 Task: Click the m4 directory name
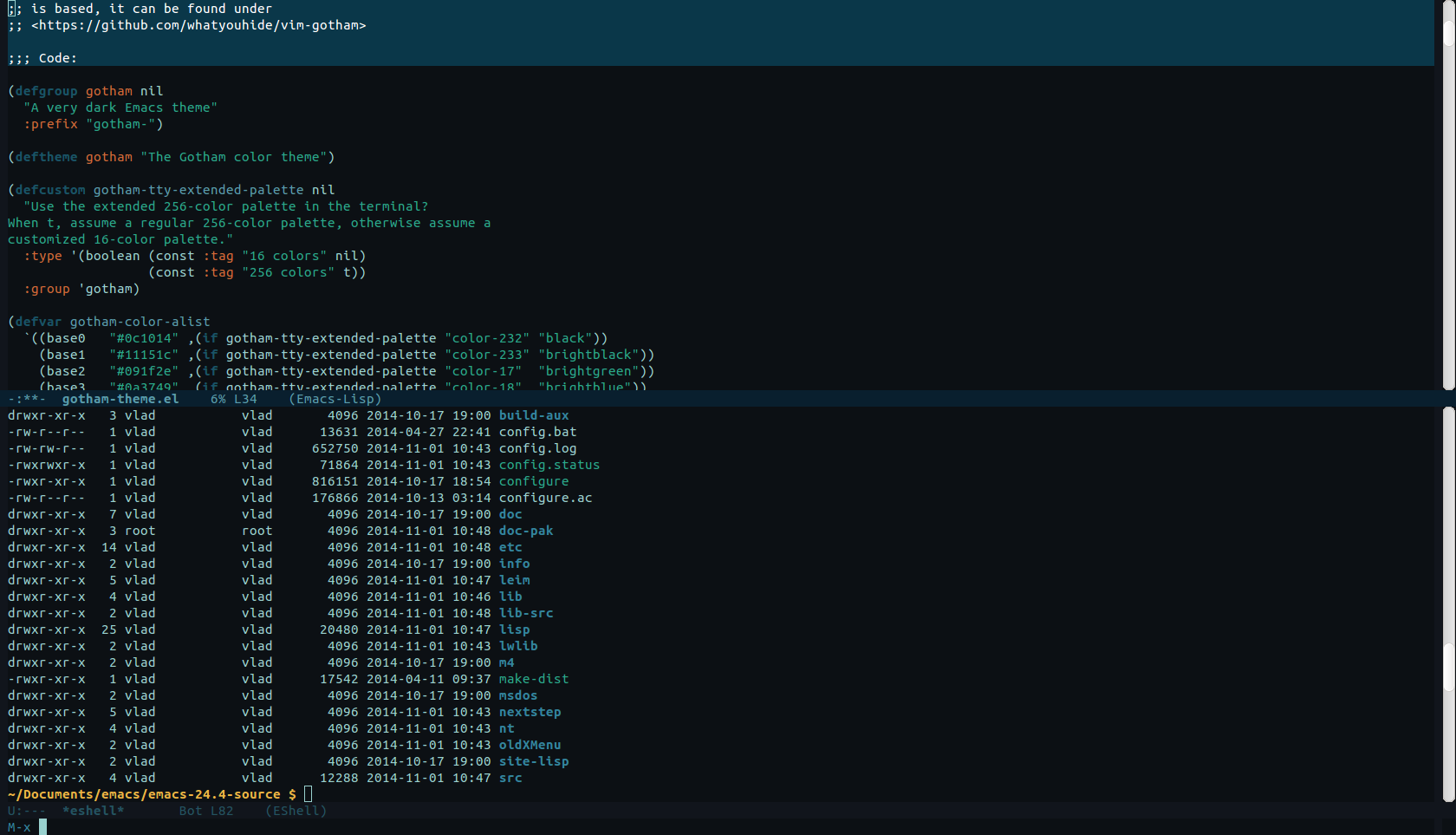(x=506, y=662)
